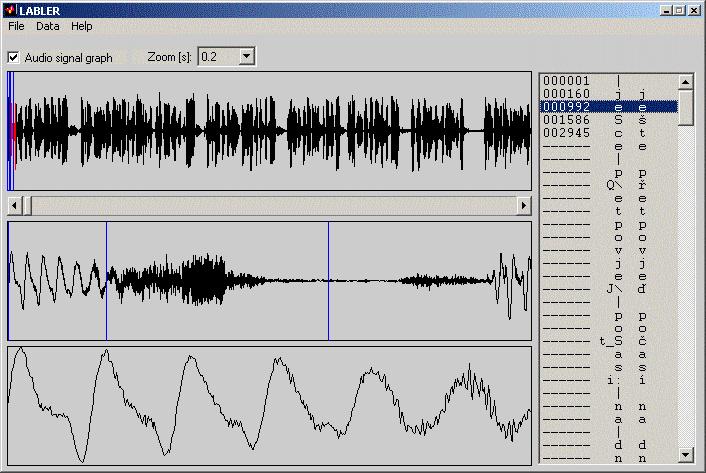Expand the Zoom [s] dropdown arrow
706x473 pixels.
(x=246, y=57)
